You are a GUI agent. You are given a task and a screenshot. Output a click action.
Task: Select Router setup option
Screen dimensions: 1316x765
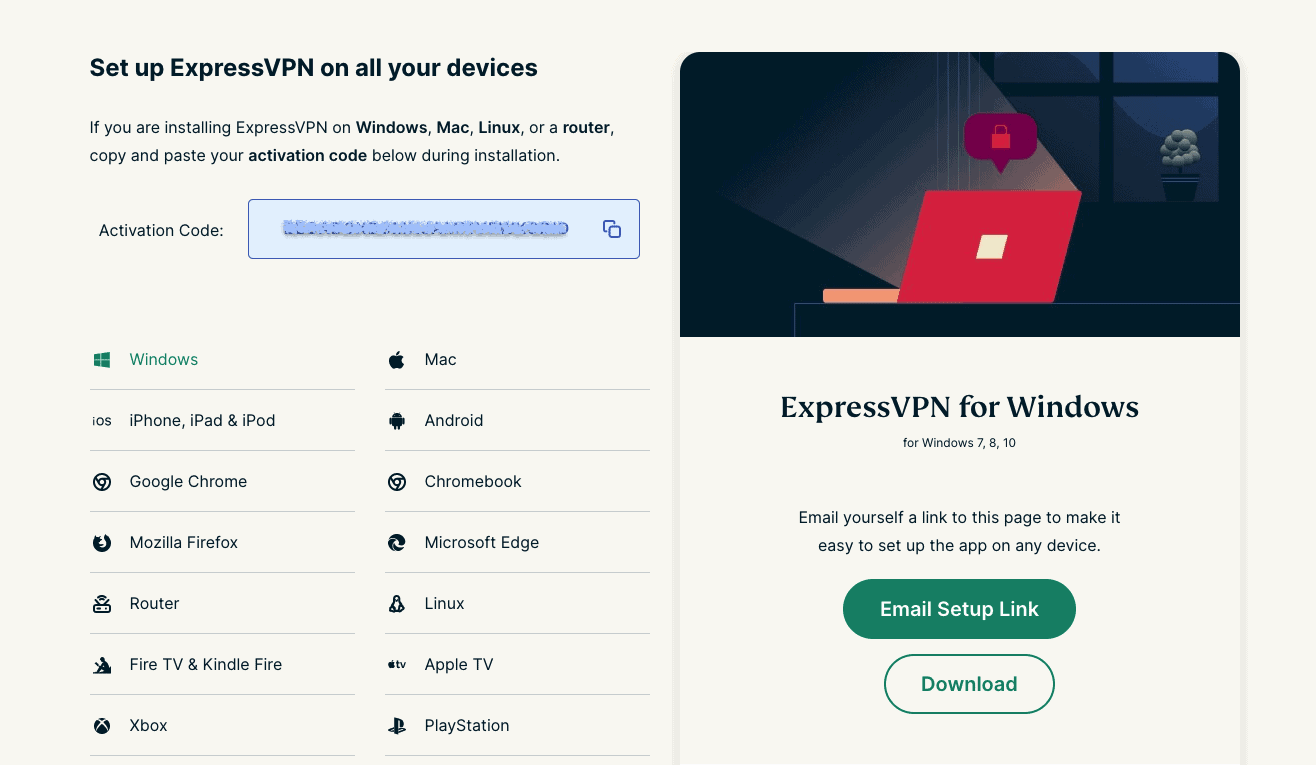click(222, 604)
